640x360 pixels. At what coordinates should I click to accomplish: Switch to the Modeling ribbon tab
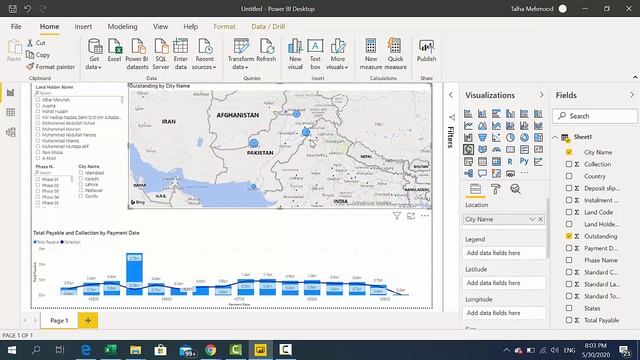[122, 27]
